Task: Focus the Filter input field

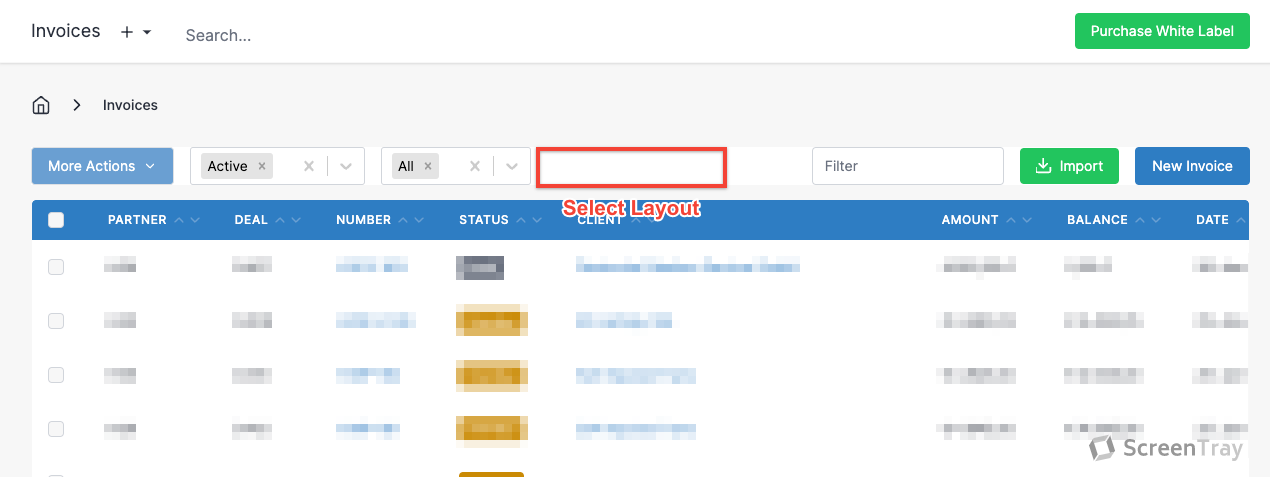Action: [x=907, y=166]
